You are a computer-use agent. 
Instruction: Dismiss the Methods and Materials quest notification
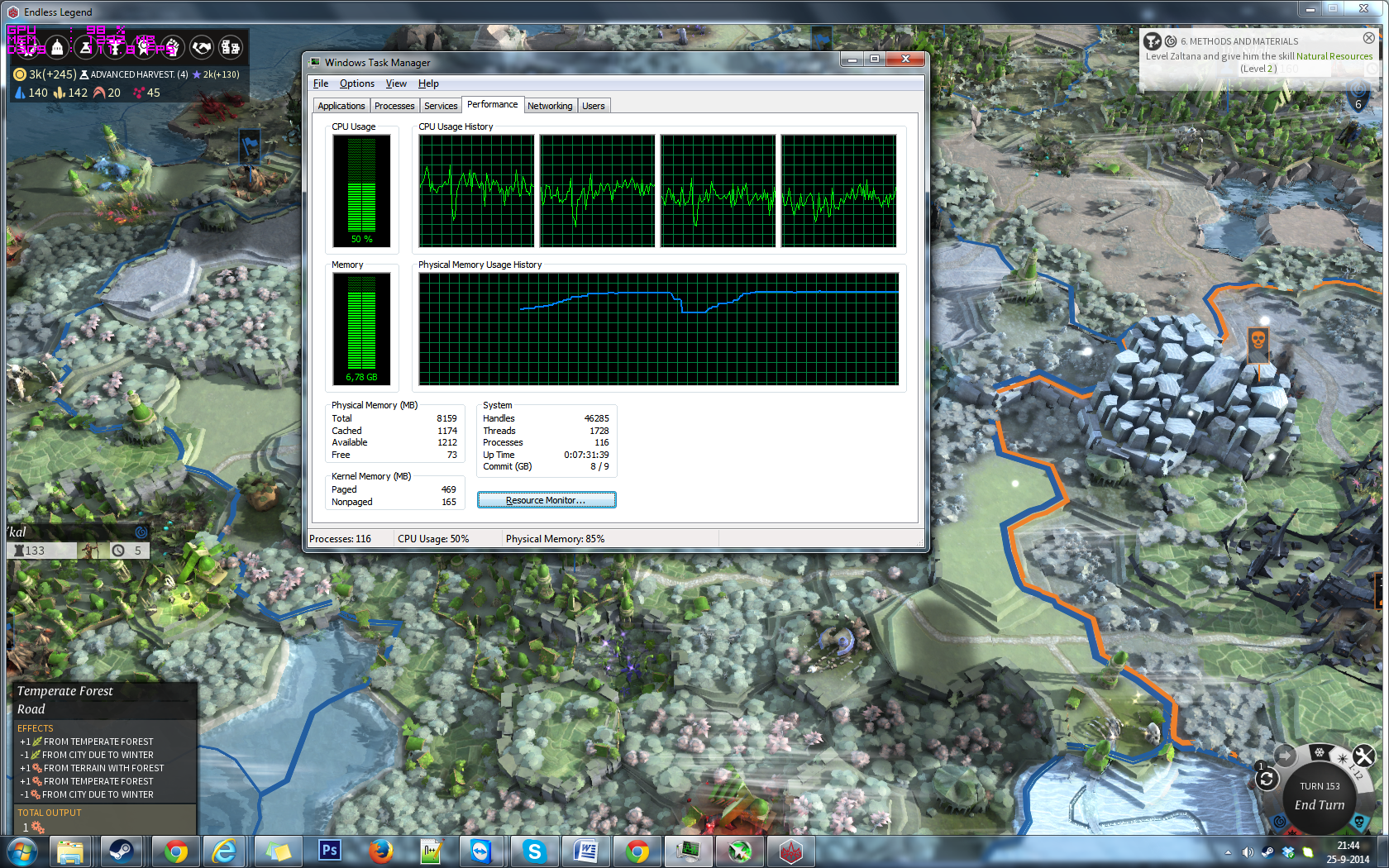[x=1368, y=38]
